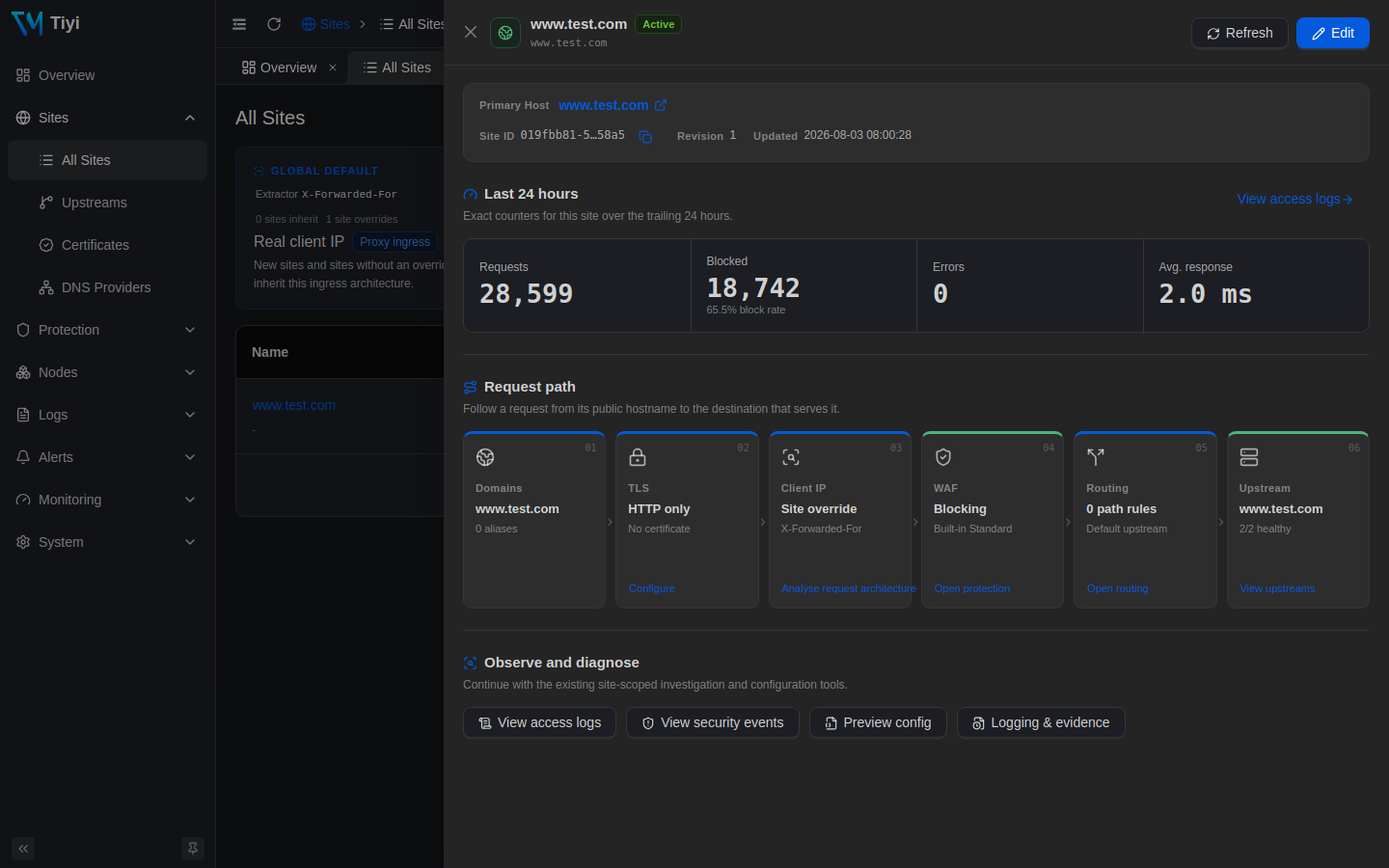Click Configure link in TLS card
Image resolution: width=1389 pixels, height=868 pixels.
652,588
